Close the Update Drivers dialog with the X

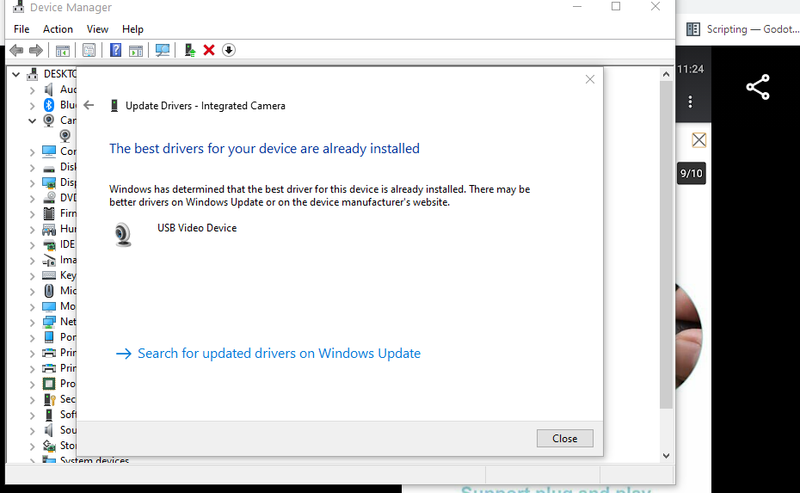coord(590,79)
